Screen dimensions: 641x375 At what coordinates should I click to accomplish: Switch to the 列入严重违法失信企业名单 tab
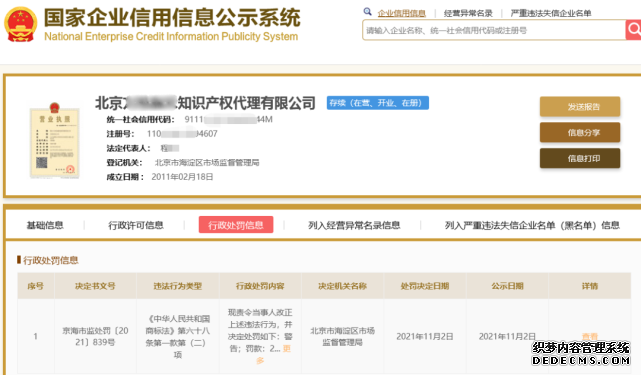pyautogui.click(x=532, y=225)
